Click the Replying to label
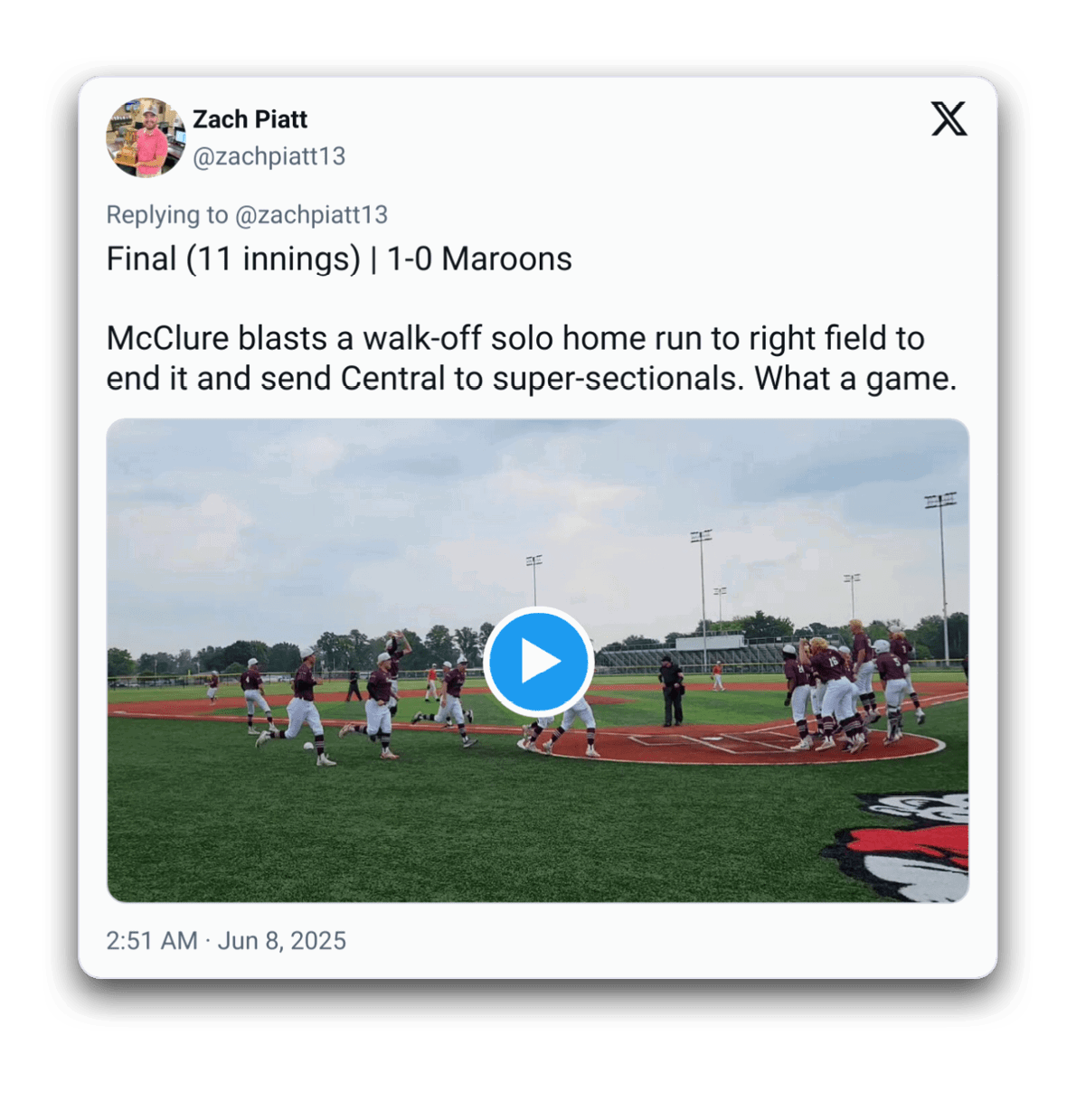 [166, 215]
